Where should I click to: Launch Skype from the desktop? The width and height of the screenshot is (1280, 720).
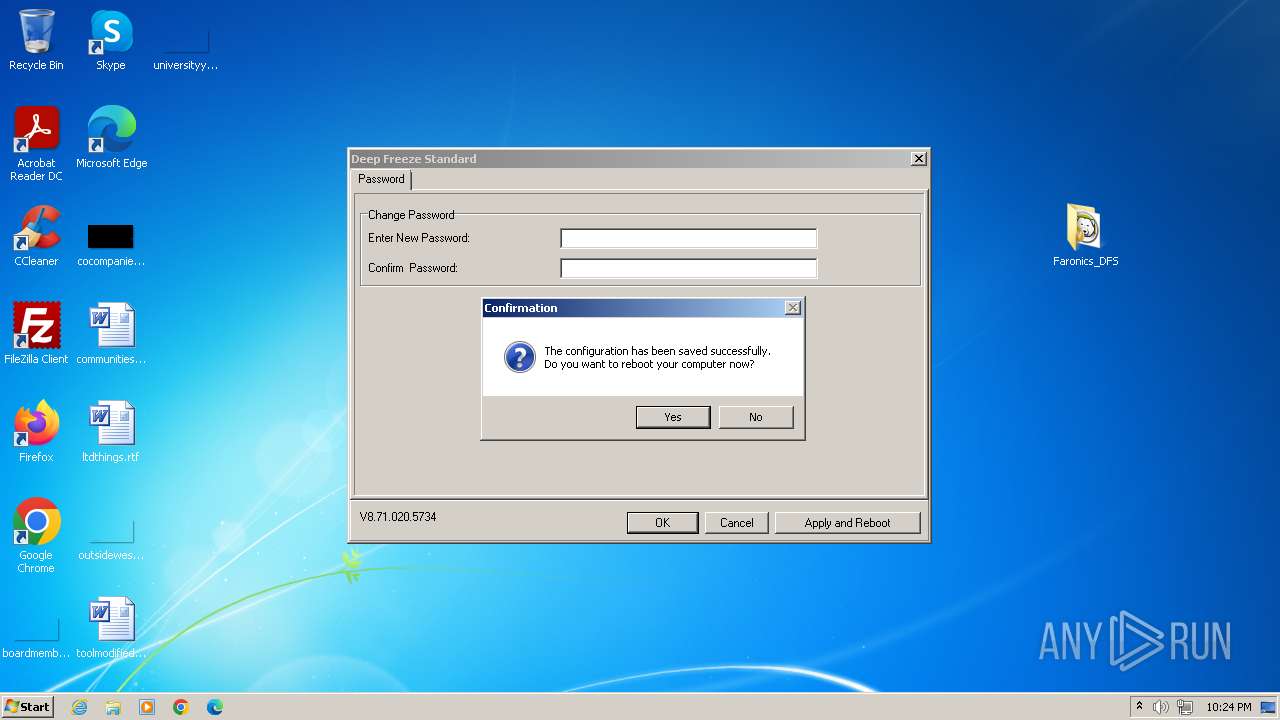(110, 40)
